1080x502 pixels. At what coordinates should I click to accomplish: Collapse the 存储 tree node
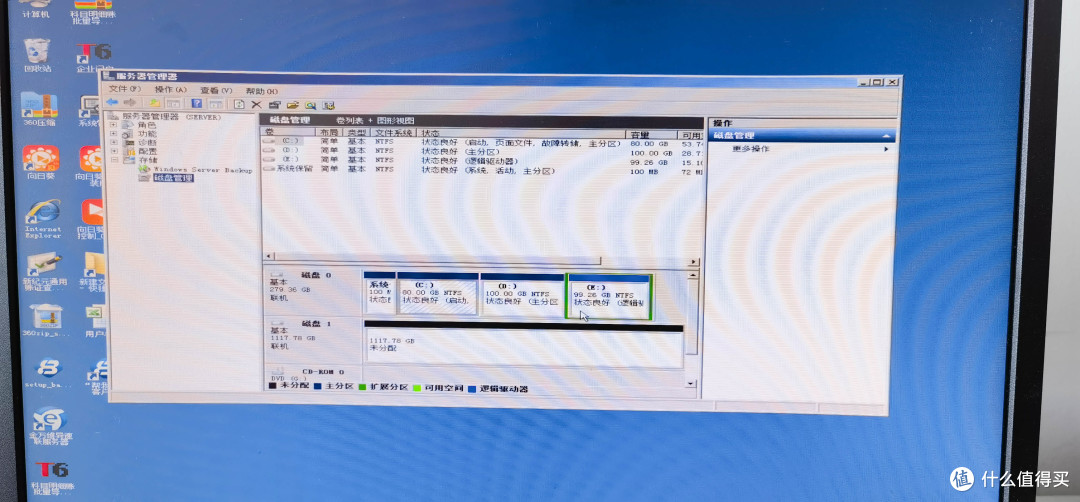click(113, 160)
